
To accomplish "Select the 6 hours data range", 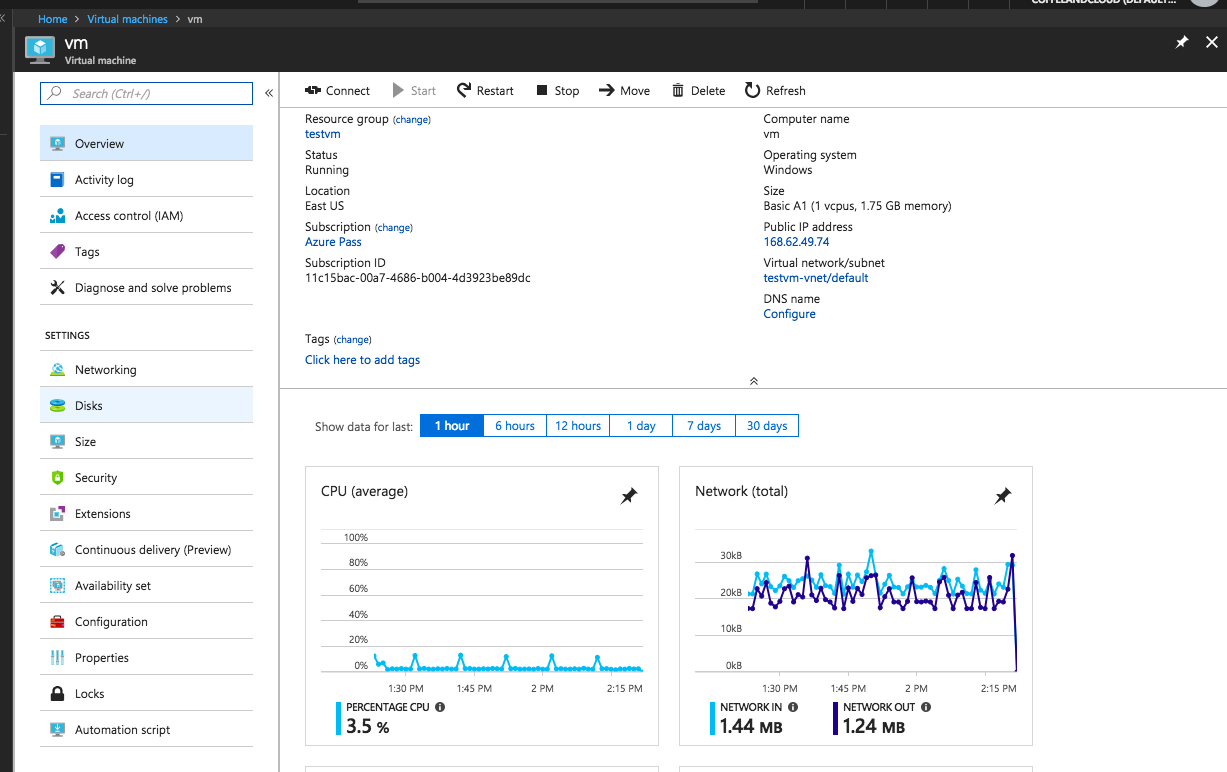I will pyautogui.click(x=514, y=425).
